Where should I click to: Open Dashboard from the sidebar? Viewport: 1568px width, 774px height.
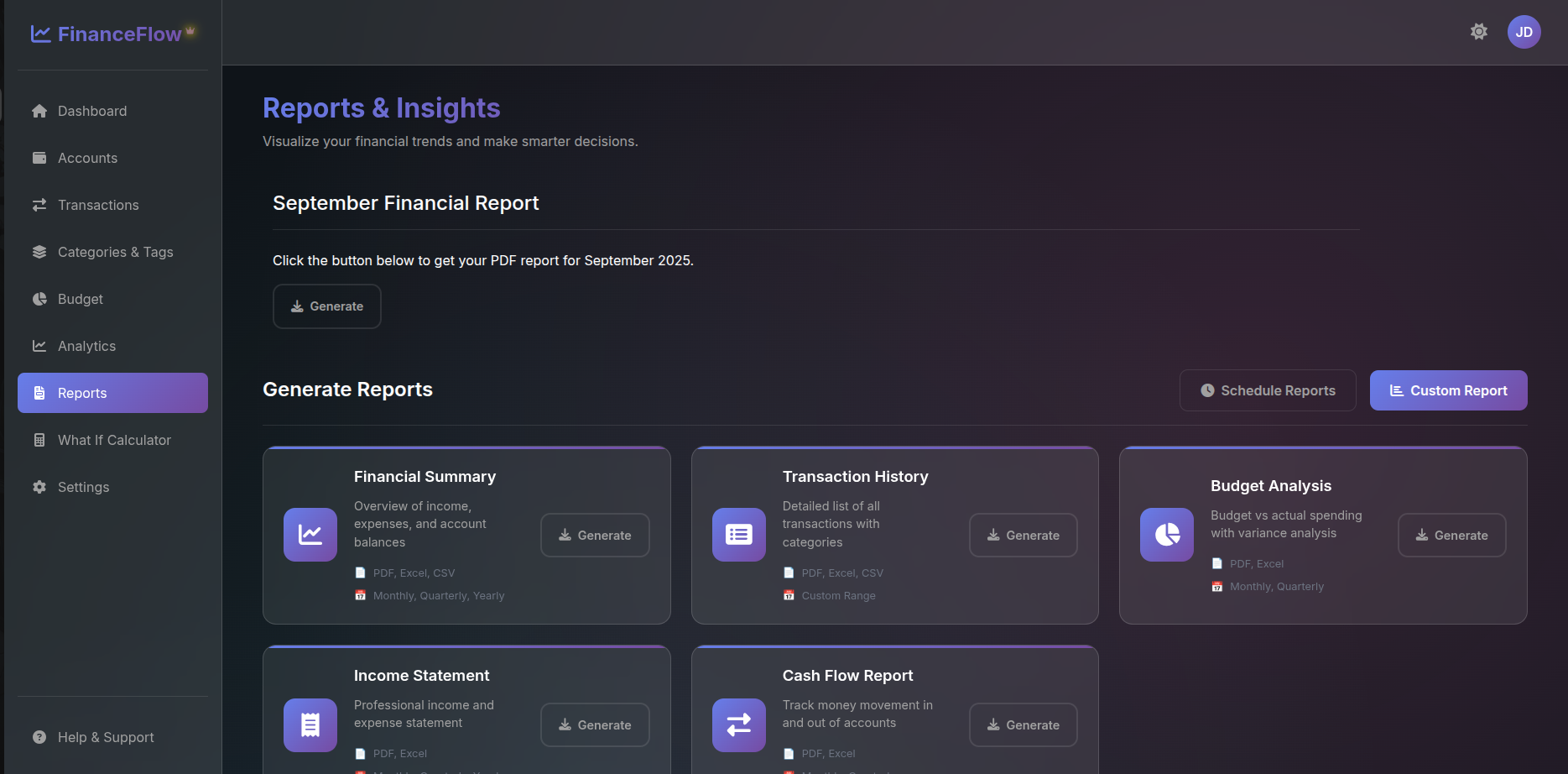92,111
